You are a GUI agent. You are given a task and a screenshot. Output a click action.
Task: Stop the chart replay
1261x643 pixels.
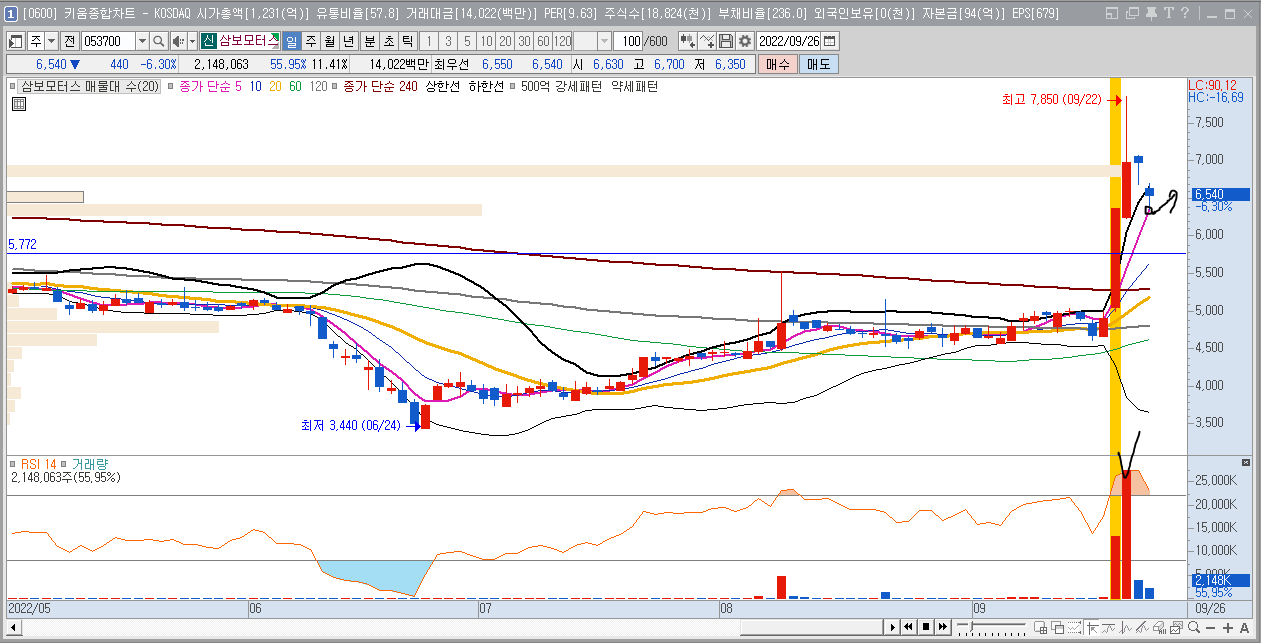pyautogui.click(x=926, y=628)
